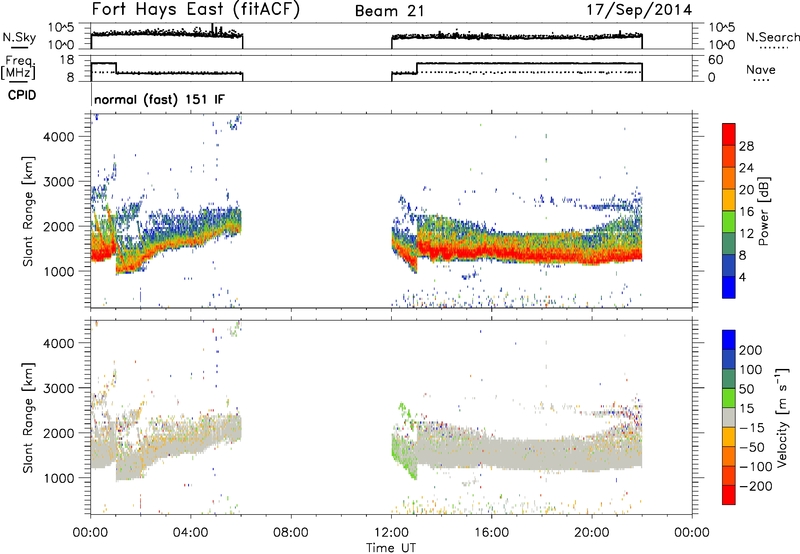This screenshot has height=554, width=800.
Task: Click the '18' frequency axis tick label
Action: tap(67, 60)
